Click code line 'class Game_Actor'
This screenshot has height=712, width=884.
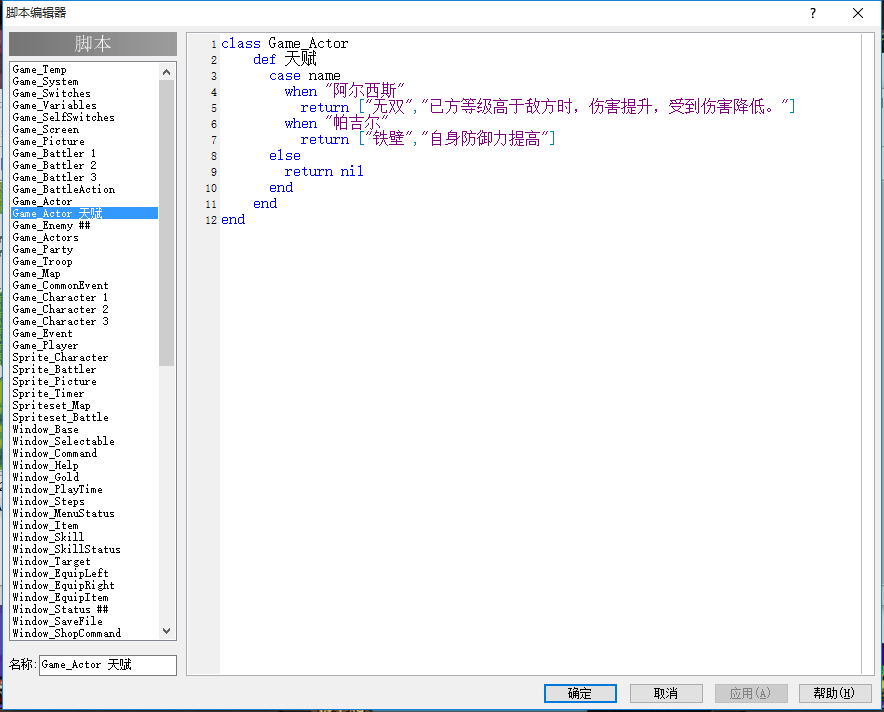[x=285, y=43]
